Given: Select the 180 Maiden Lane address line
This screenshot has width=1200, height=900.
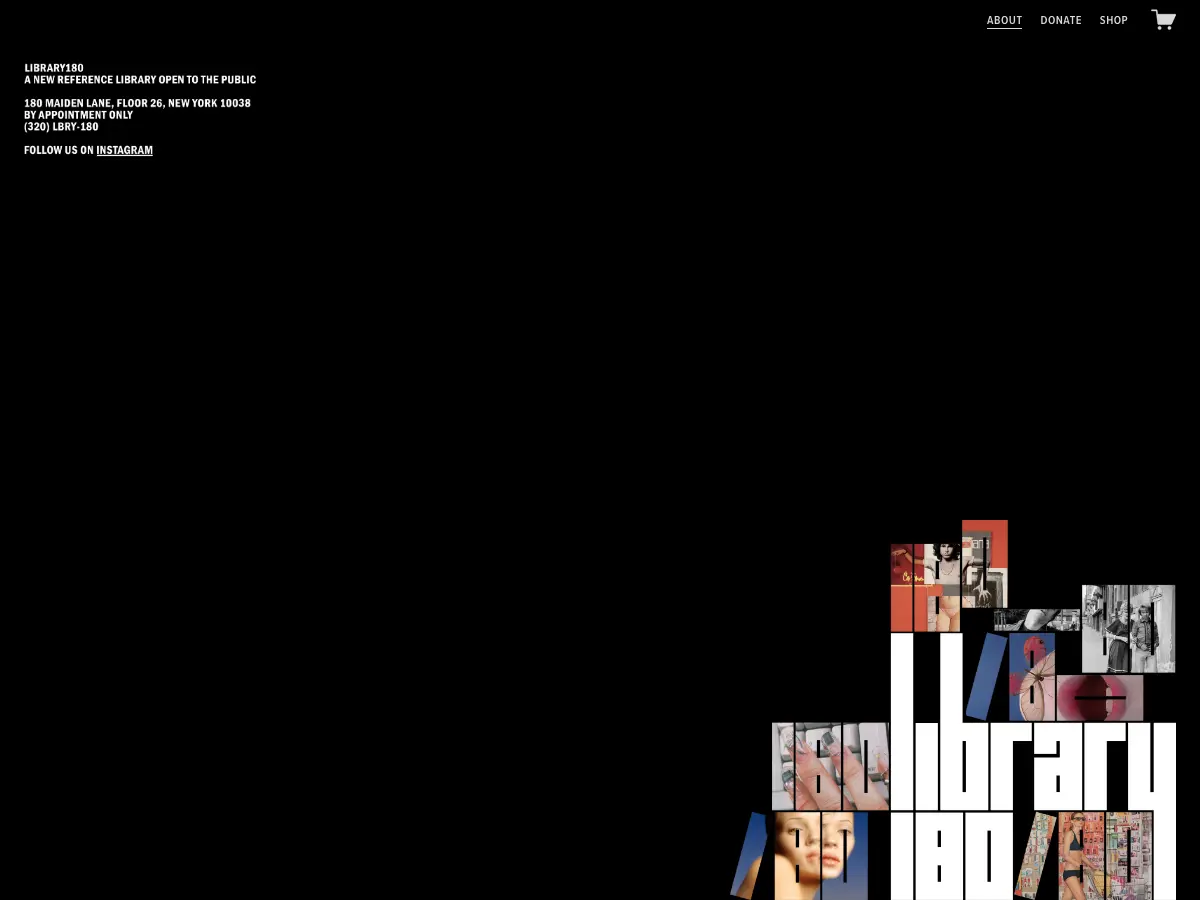Looking at the screenshot, I should coord(138,103).
